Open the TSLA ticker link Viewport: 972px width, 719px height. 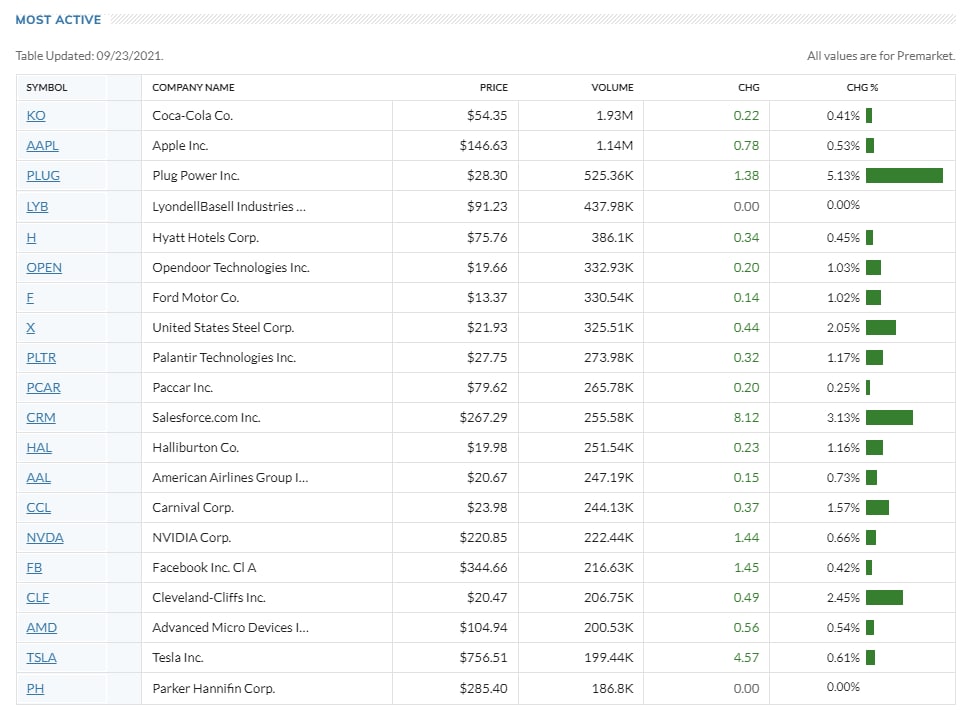click(41, 658)
